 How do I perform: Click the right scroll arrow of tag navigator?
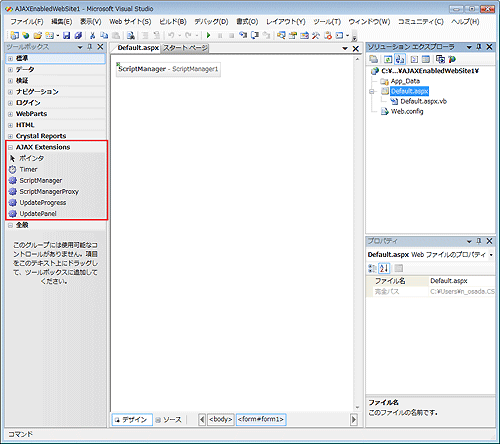click(x=354, y=419)
